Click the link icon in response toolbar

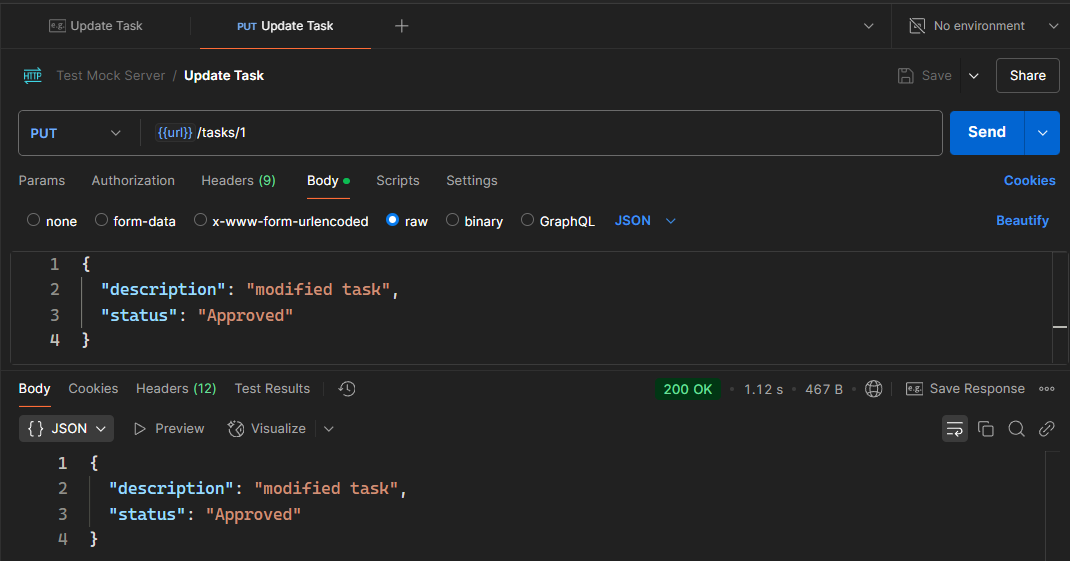[1047, 429]
